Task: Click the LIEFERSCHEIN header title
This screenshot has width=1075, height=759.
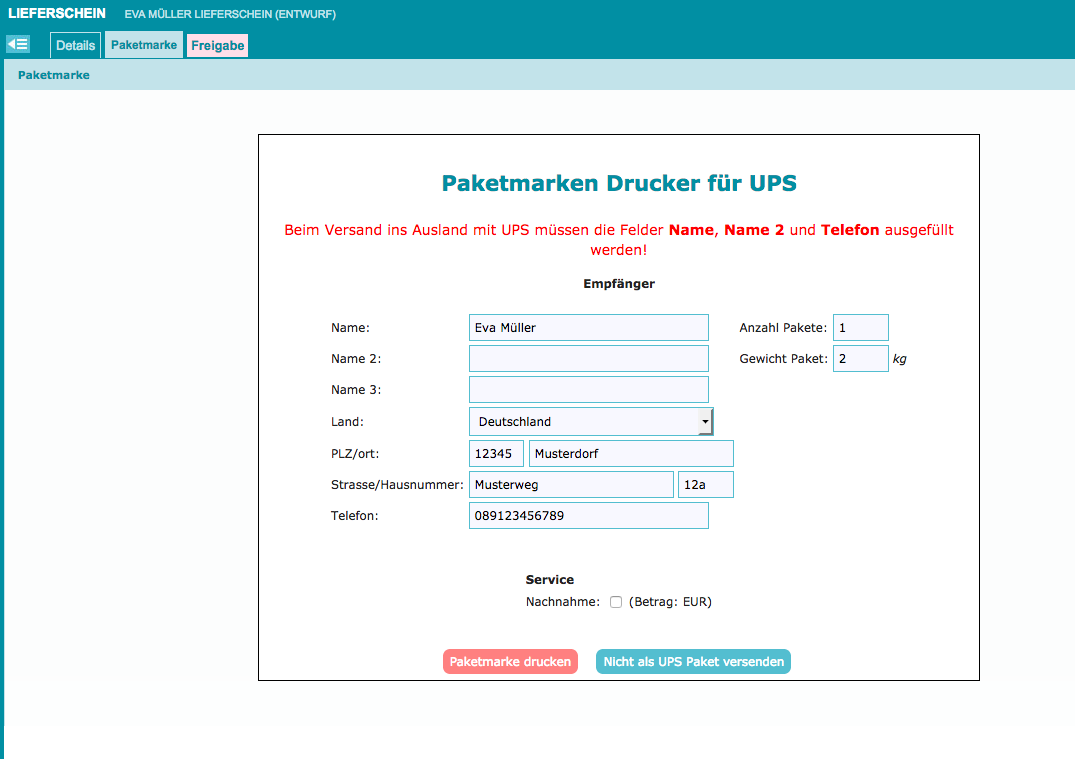Action: coord(57,14)
